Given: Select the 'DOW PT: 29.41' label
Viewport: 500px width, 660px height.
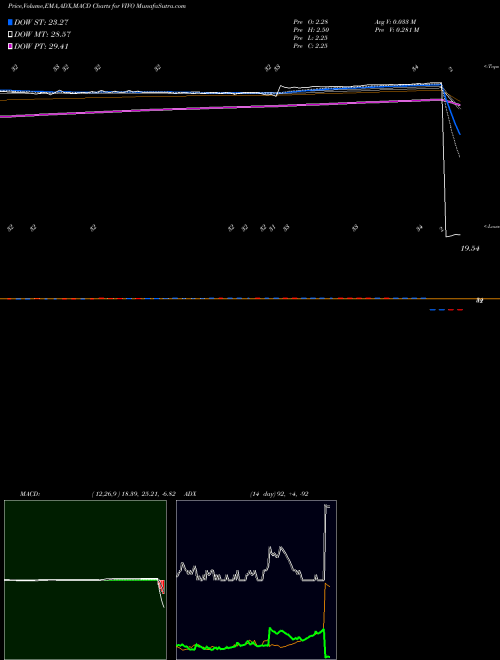Looking at the screenshot, I should 41,47.
